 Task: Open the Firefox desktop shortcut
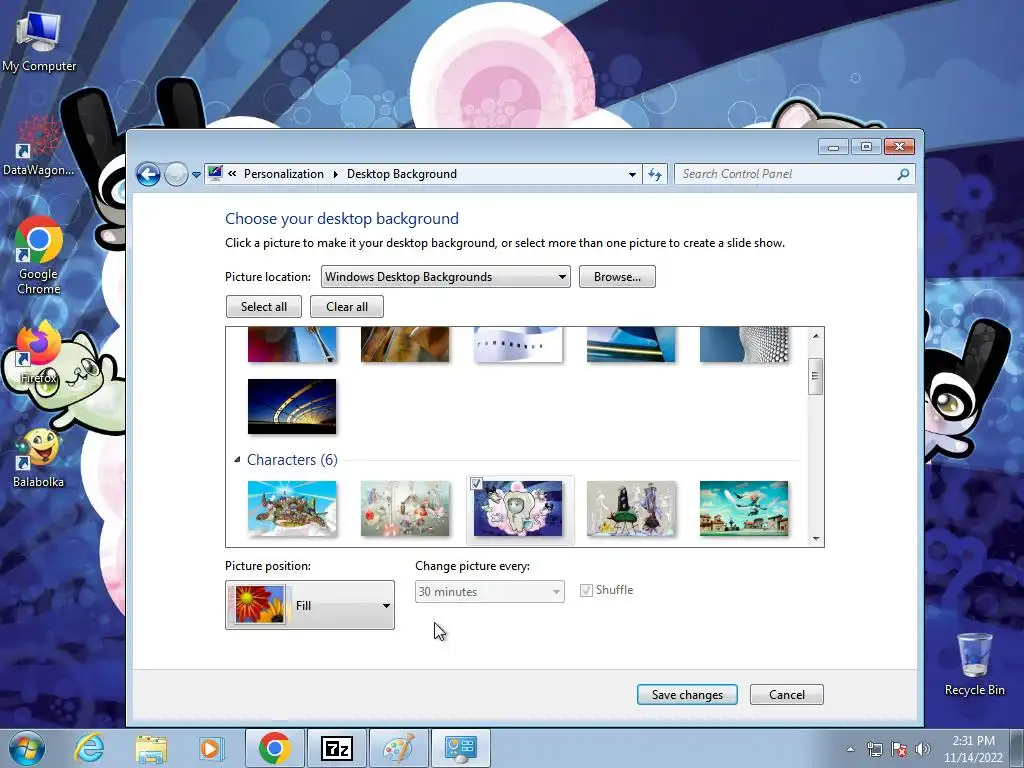coord(39,353)
